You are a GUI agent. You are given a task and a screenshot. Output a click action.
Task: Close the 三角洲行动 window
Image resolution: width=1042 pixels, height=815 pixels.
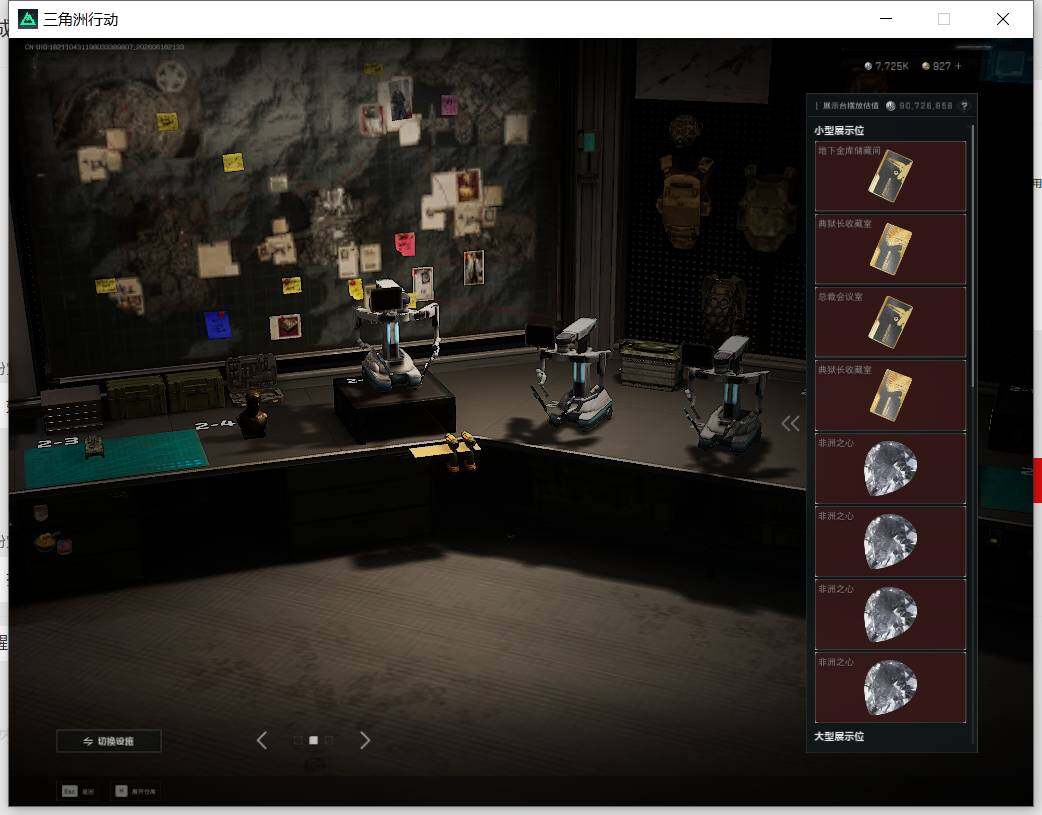click(x=1003, y=19)
